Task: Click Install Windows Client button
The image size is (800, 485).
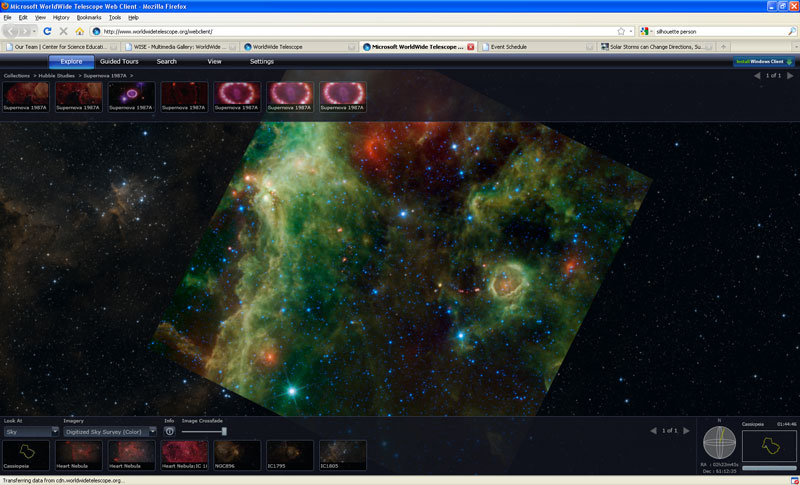Action: pos(764,62)
